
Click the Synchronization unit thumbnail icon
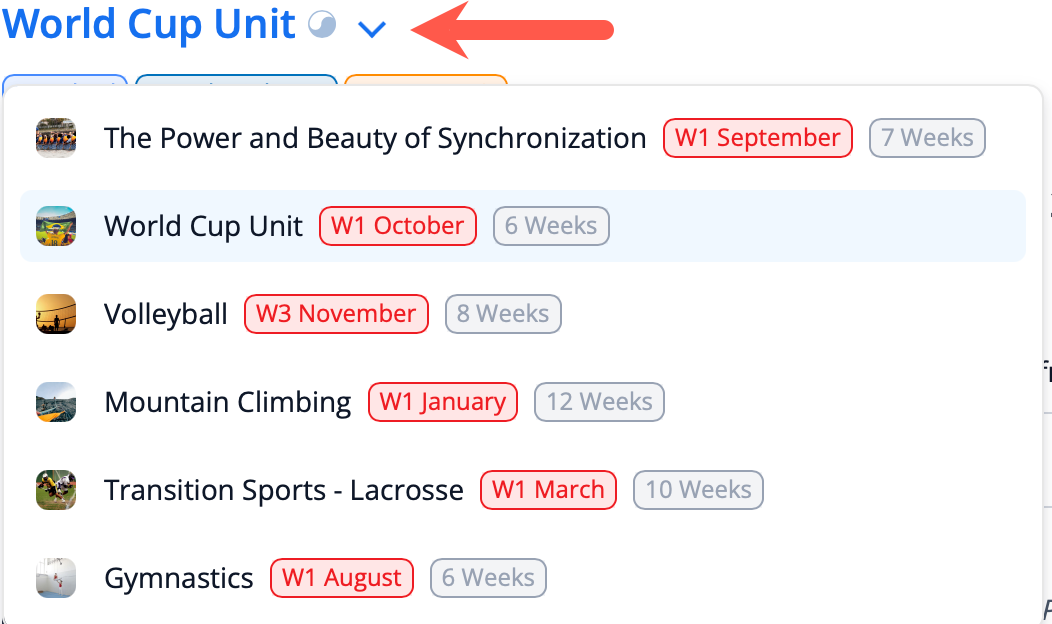coord(56,138)
